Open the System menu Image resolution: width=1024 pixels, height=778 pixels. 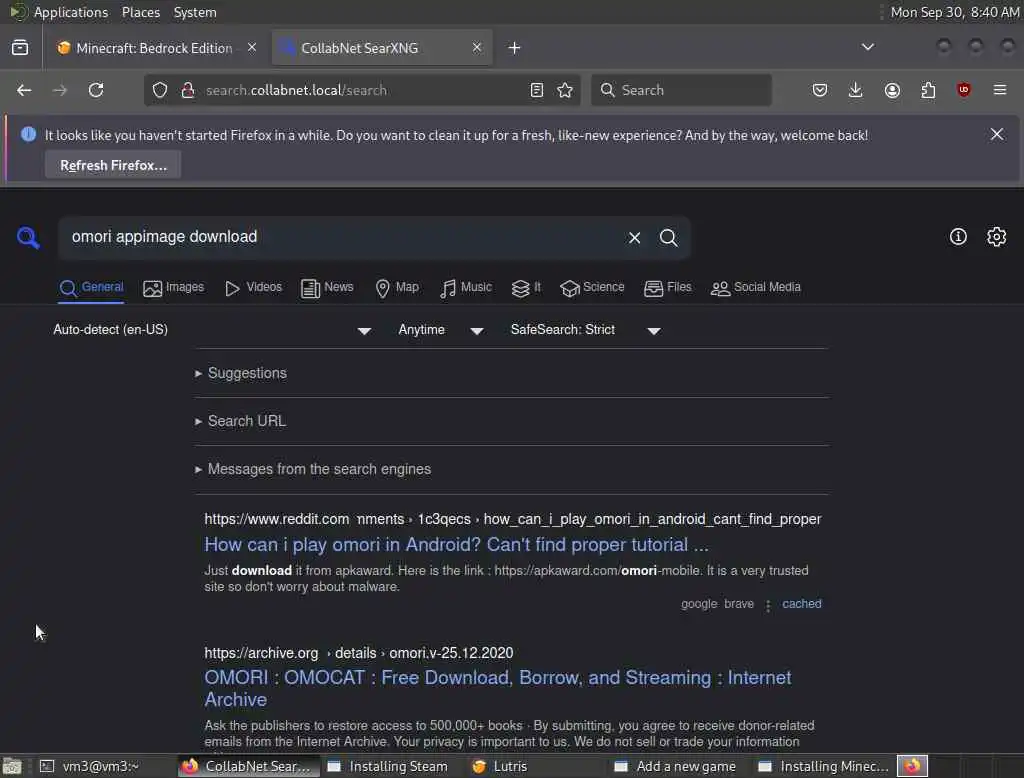click(x=195, y=12)
